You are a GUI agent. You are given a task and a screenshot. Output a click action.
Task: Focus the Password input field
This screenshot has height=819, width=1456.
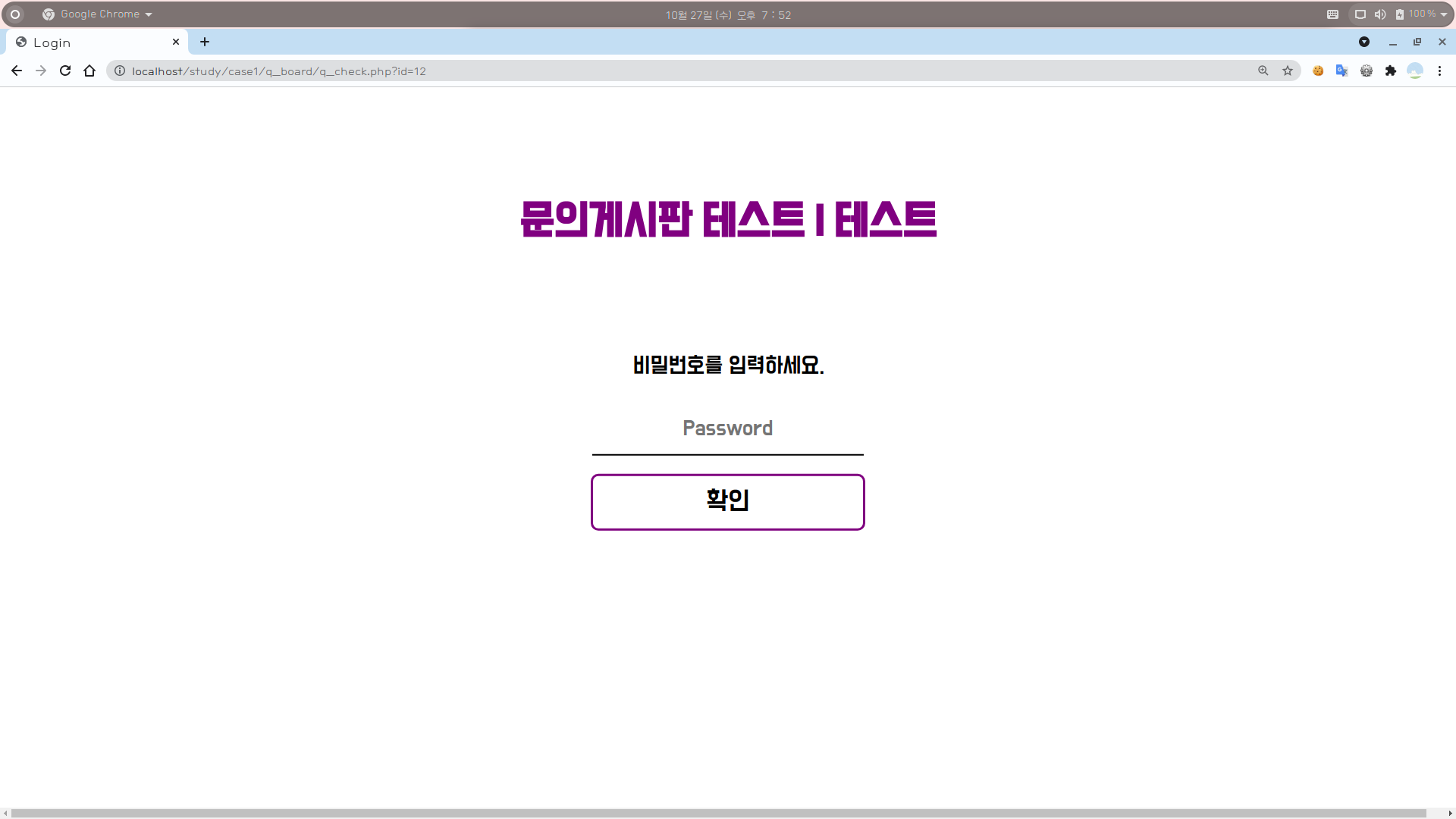[727, 428]
